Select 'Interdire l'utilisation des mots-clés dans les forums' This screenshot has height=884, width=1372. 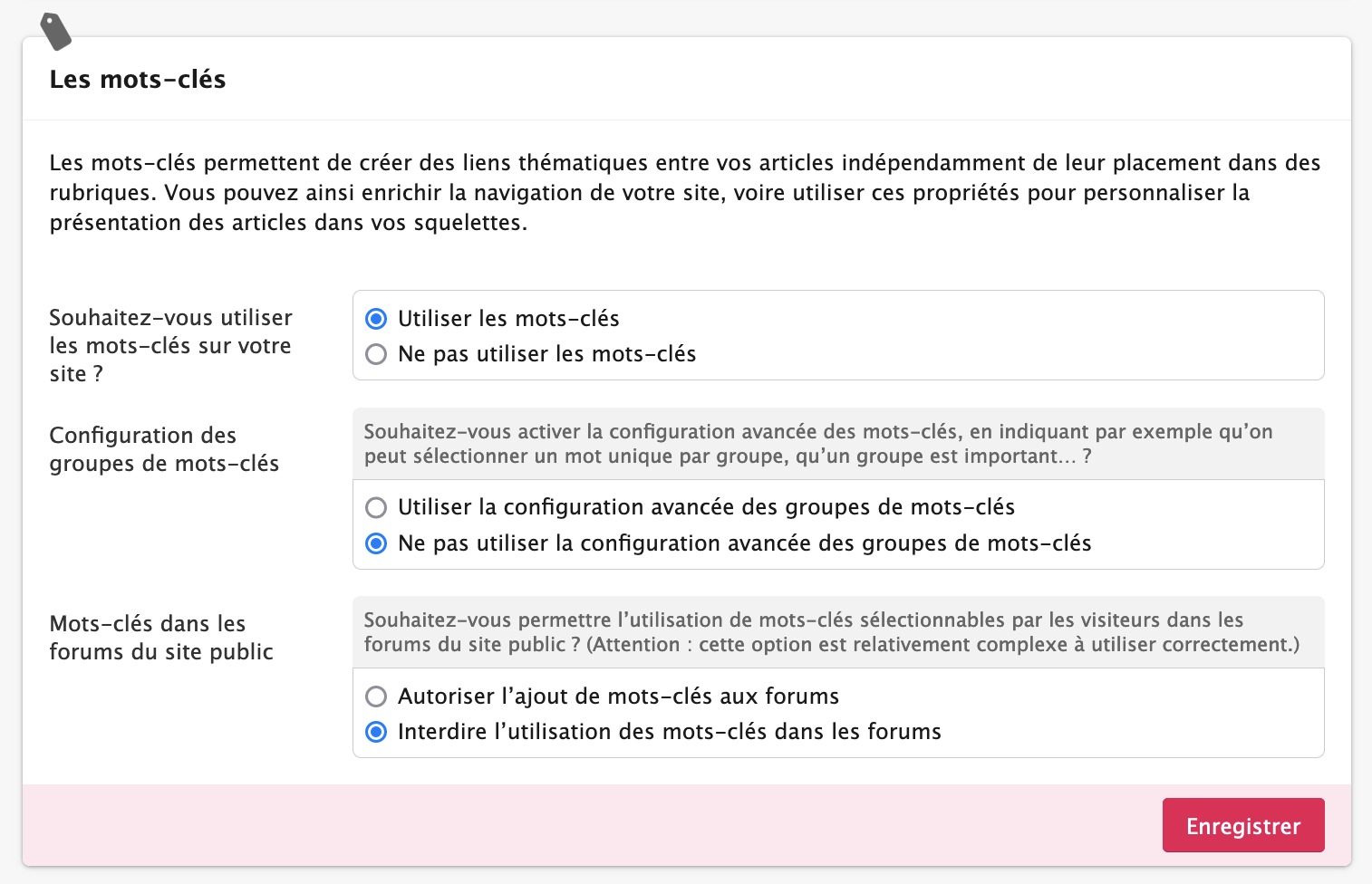click(376, 732)
